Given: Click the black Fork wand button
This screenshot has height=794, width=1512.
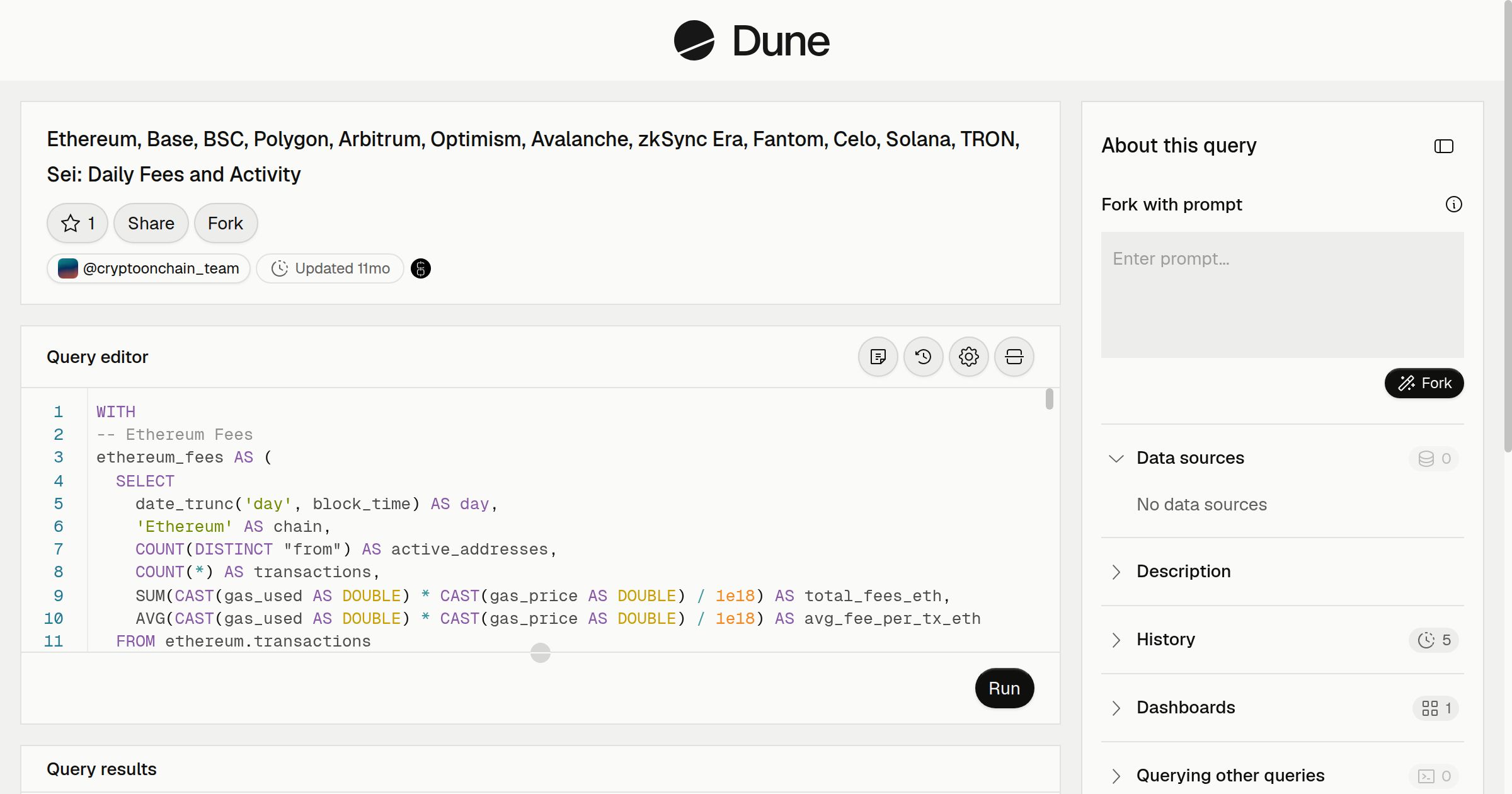Looking at the screenshot, I should tap(1424, 383).
